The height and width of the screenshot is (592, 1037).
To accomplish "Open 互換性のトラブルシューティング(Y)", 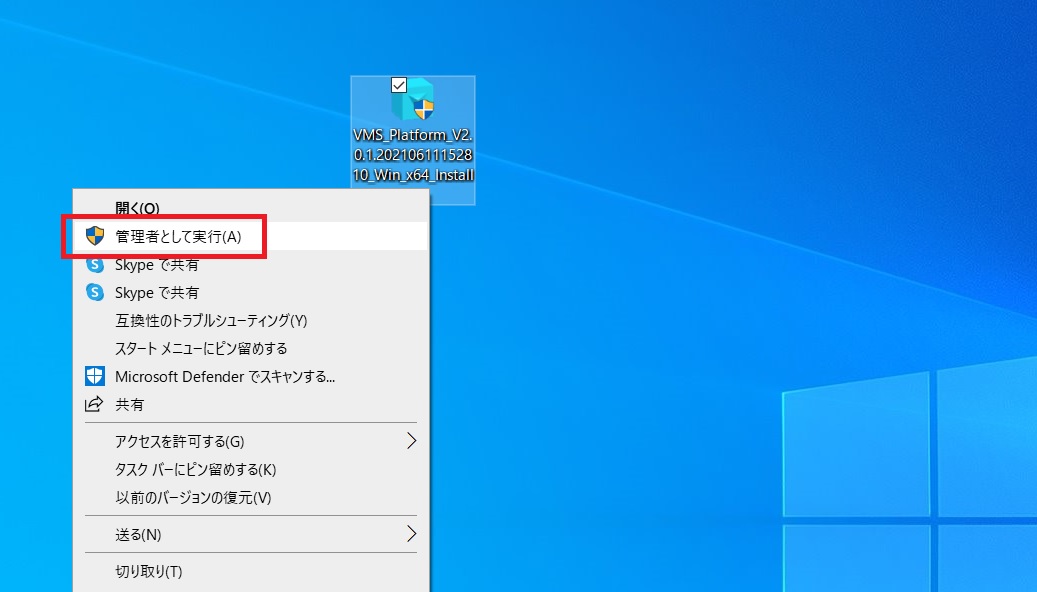I will [251, 321].
